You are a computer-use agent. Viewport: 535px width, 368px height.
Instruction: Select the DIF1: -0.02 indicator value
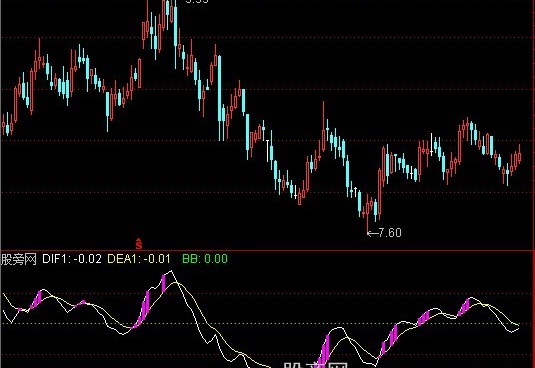click(x=72, y=259)
